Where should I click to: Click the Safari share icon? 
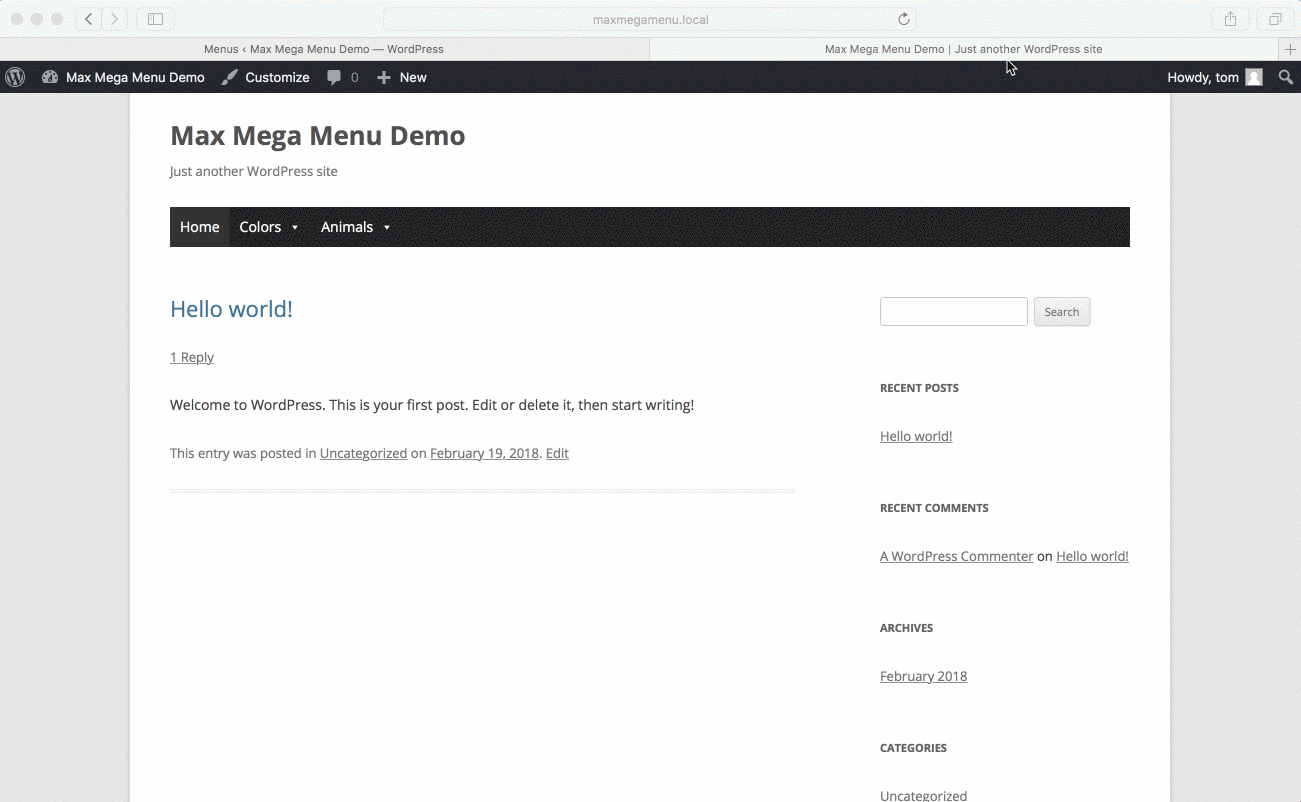coord(1231,19)
